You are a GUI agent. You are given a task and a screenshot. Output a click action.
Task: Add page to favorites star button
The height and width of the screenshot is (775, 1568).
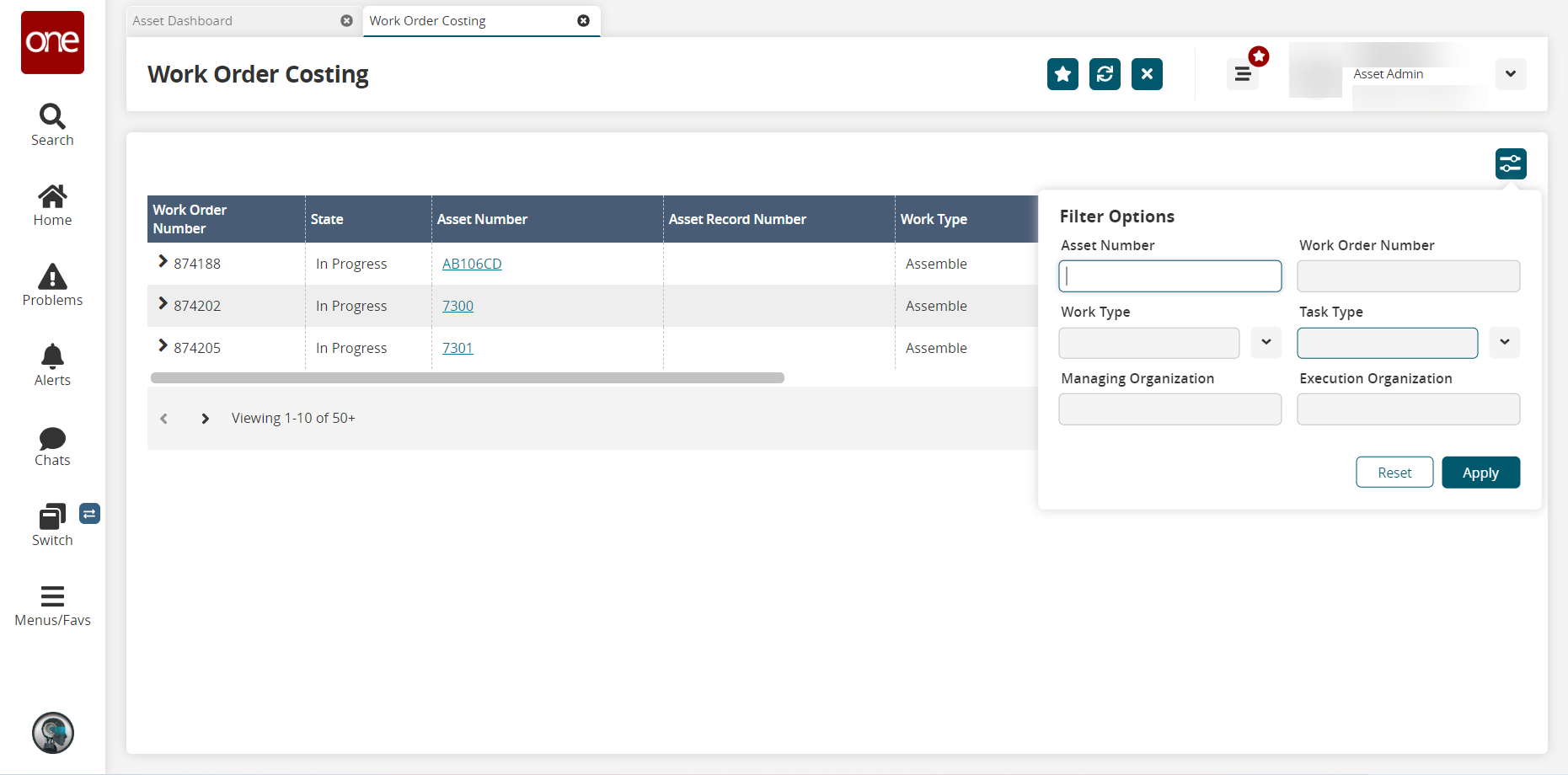point(1062,74)
